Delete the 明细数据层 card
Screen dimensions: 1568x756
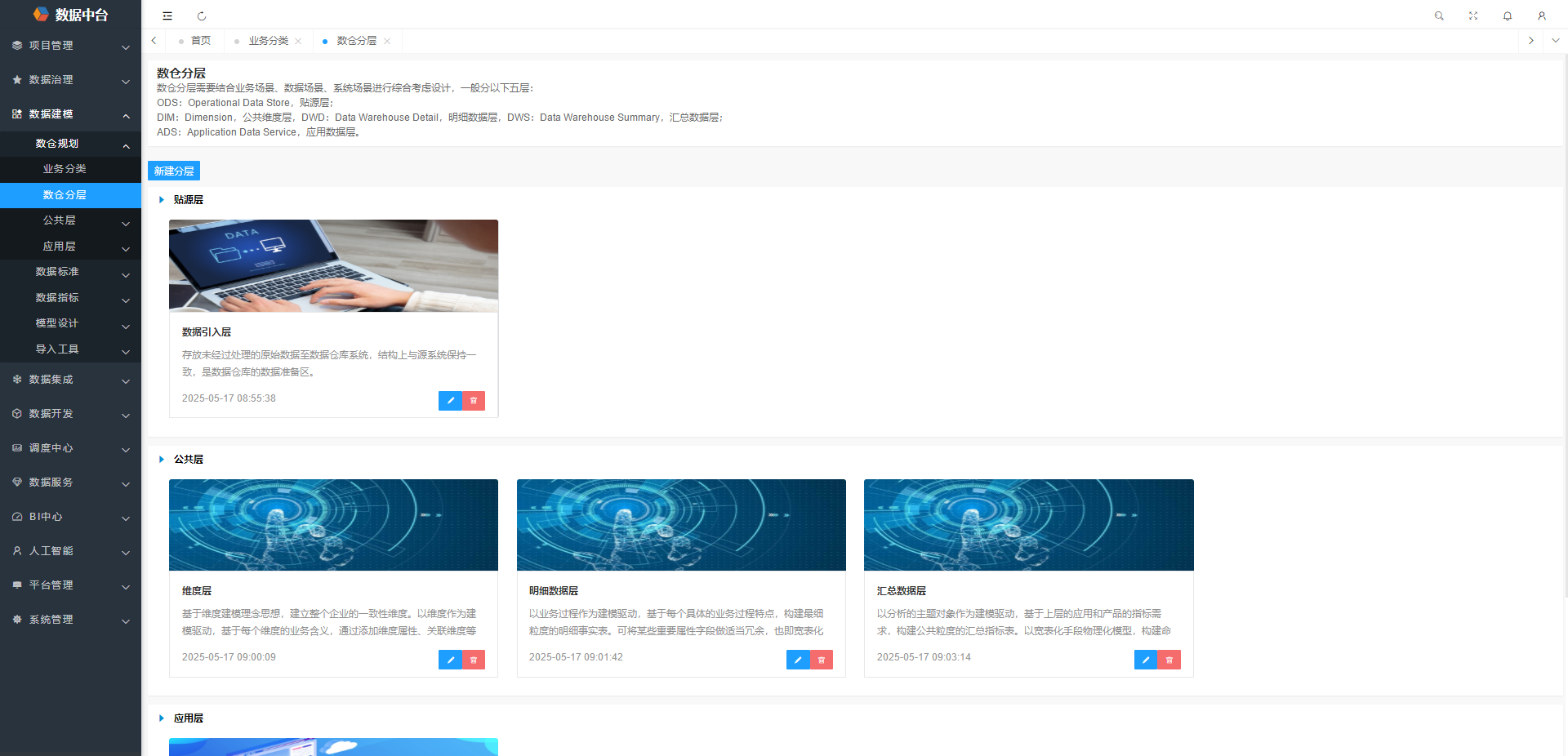[822, 660]
